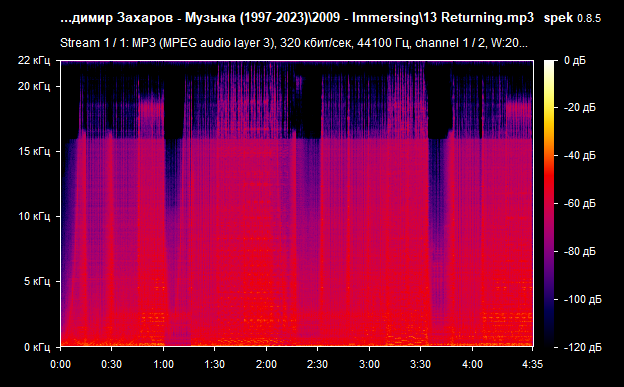Click the Stream 1 / 1 MP3 info line
This screenshot has width=624, height=387.
[294, 43]
